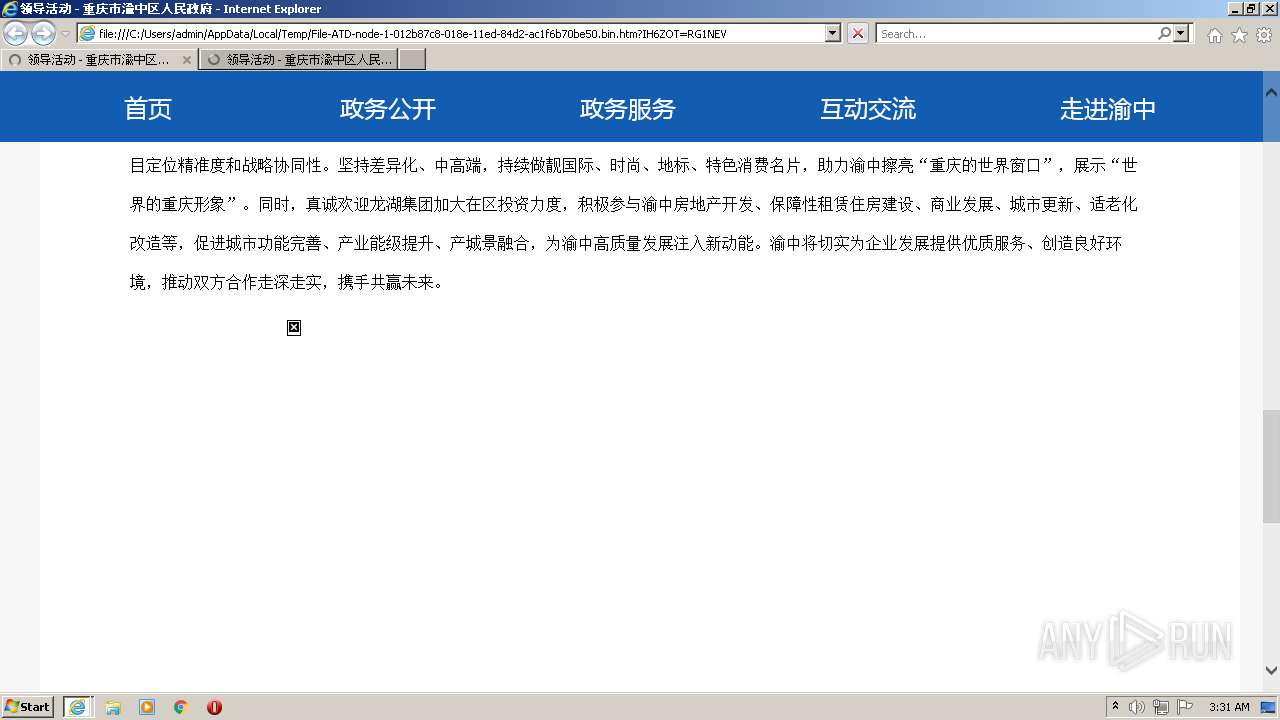Screen dimensions: 1280x720
Task: Open a new blank tab
Action: pyautogui.click(x=412, y=60)
